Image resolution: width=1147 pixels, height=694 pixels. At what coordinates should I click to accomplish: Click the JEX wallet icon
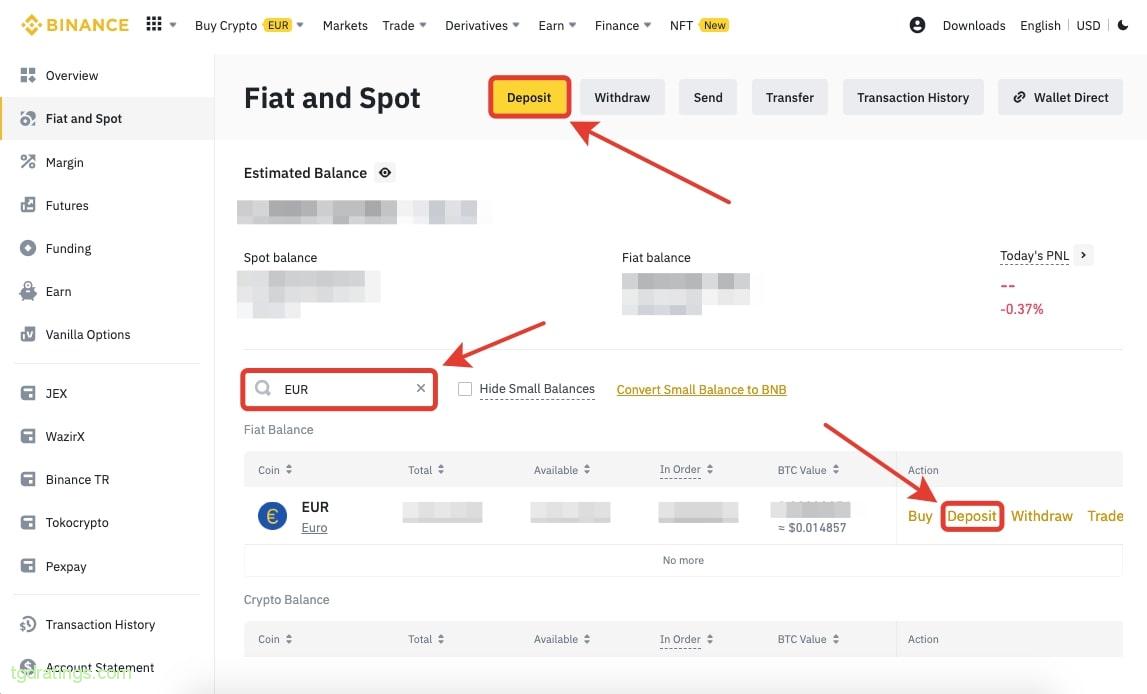(x=28, y=393)
